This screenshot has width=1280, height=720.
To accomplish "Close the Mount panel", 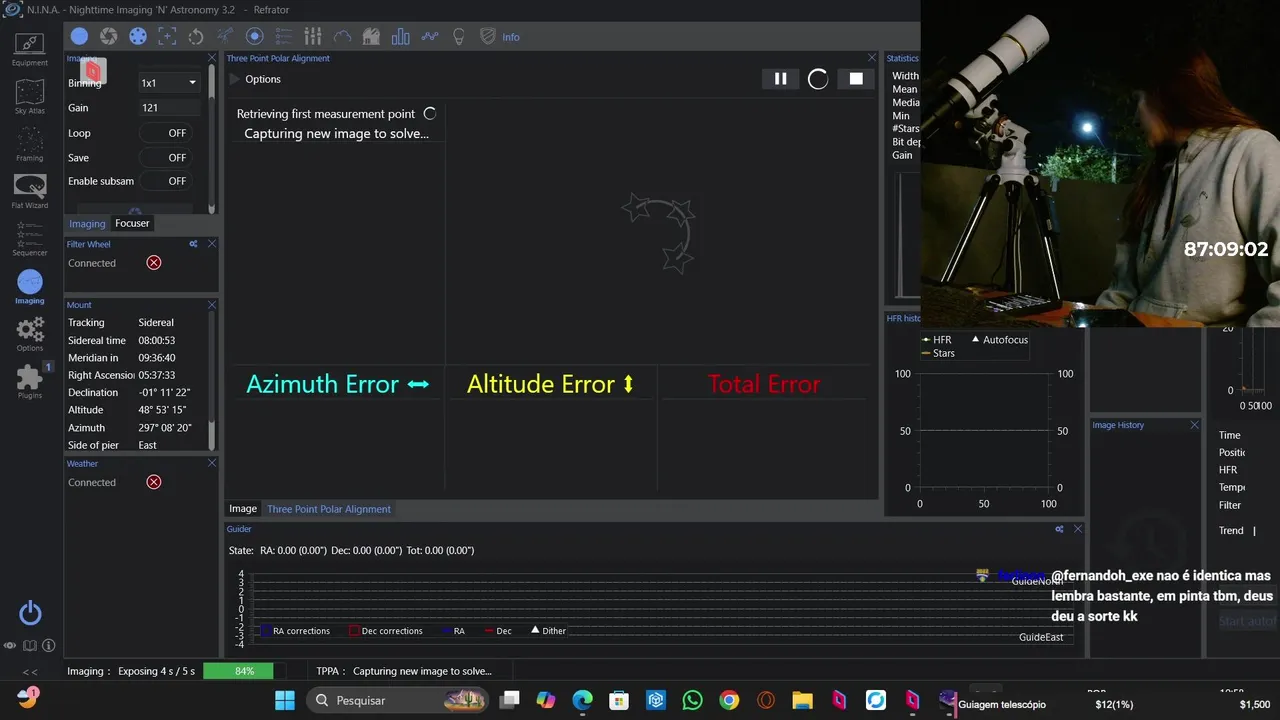I will (x=212, y=305).
